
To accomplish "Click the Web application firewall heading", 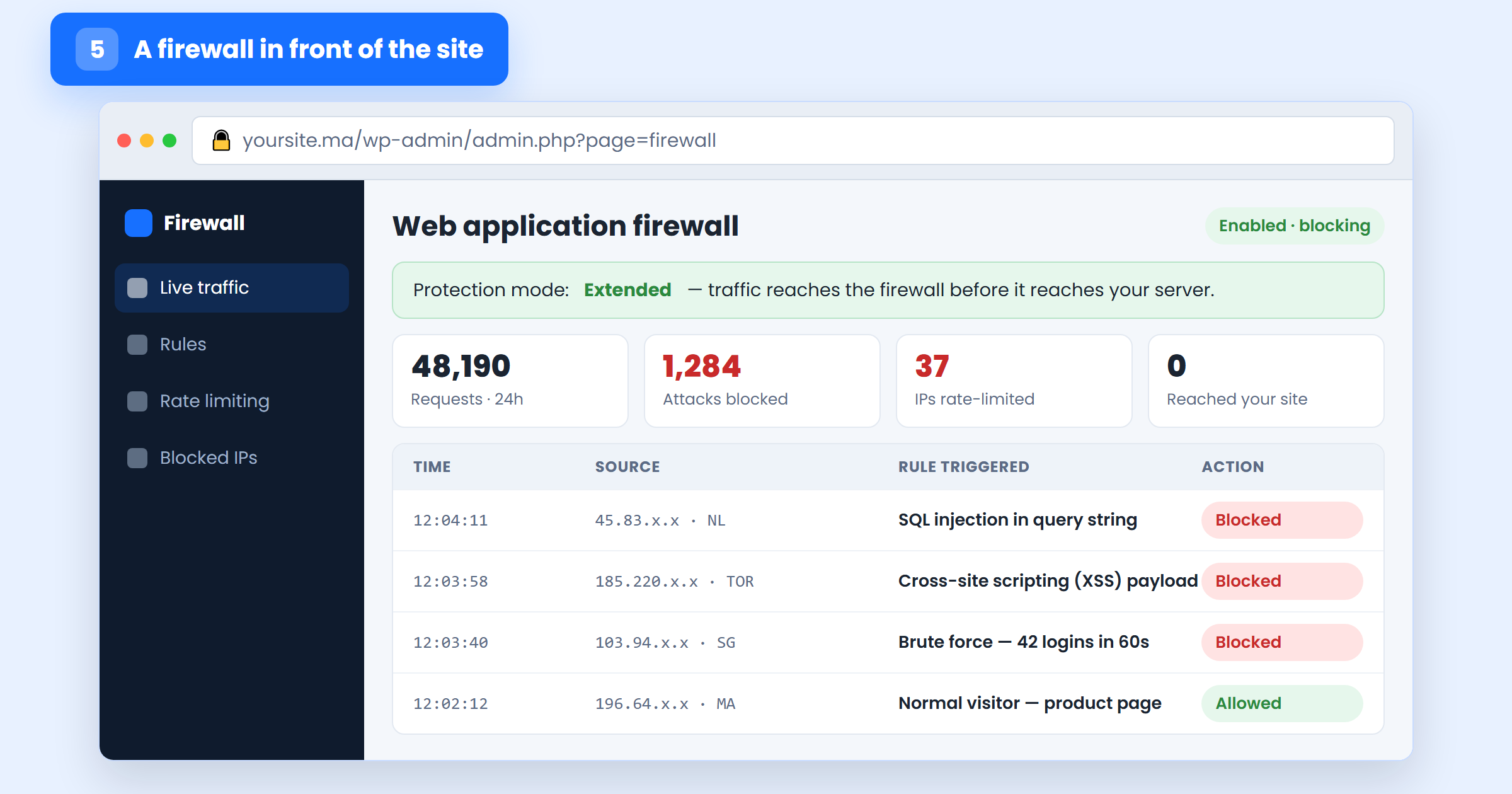I will [x=565, y=226].
